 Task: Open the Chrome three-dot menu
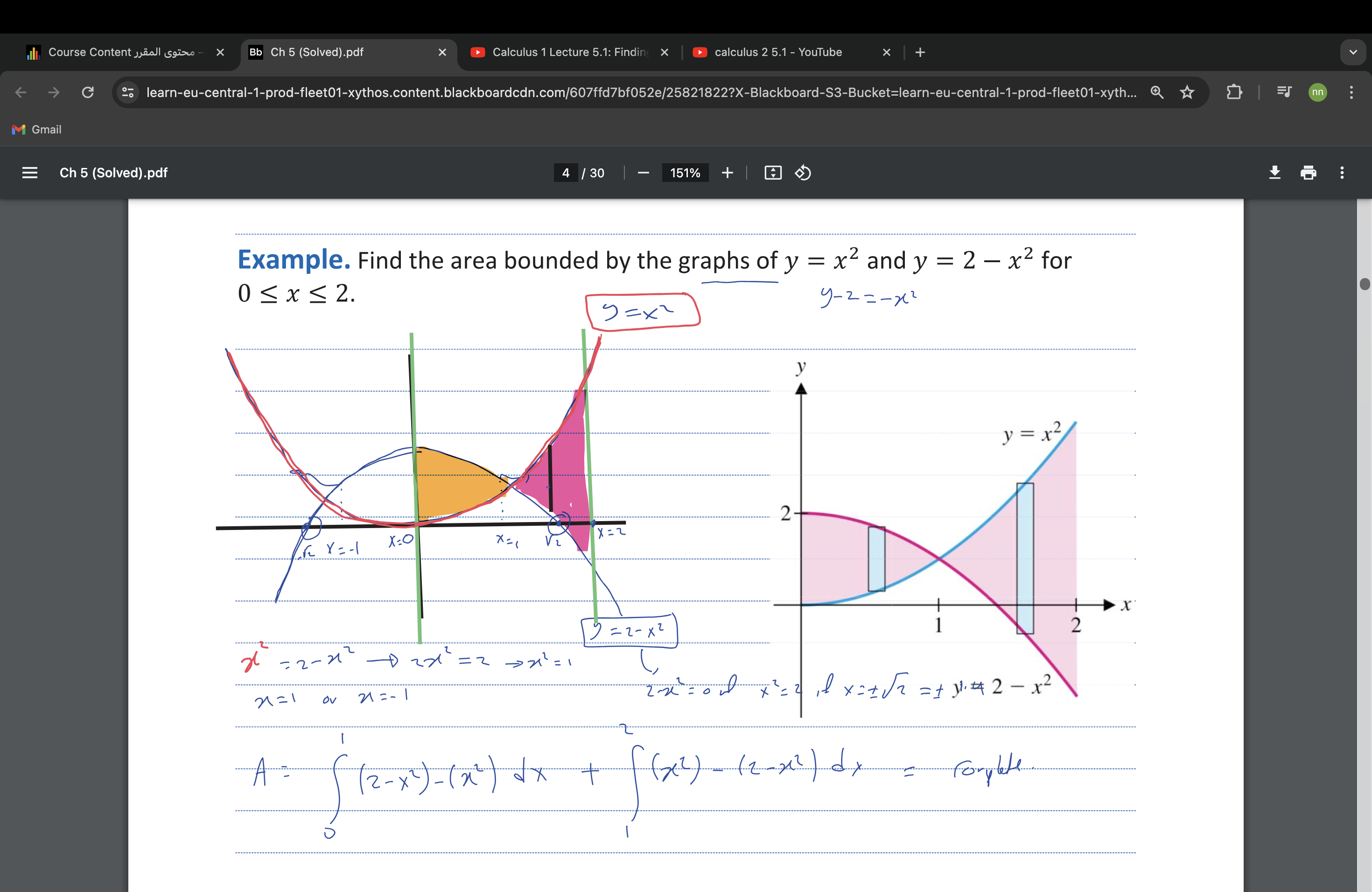click(1352, 92)
